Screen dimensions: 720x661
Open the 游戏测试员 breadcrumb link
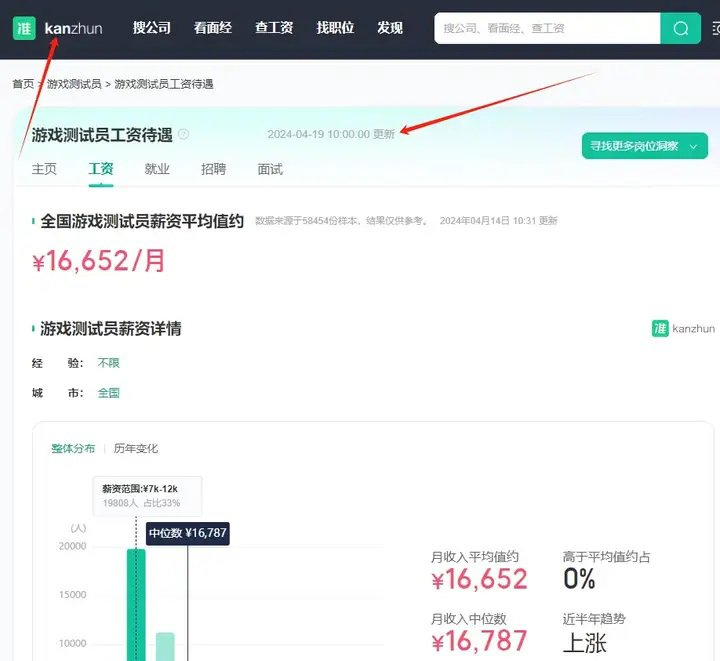[74, 84]
